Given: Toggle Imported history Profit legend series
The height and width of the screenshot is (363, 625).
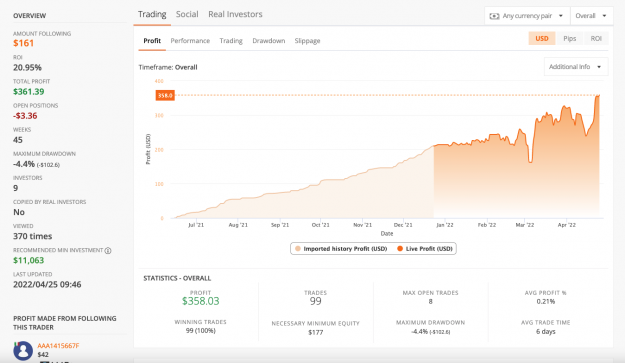Looking at the screenshot, I should (x=341, y=249).
